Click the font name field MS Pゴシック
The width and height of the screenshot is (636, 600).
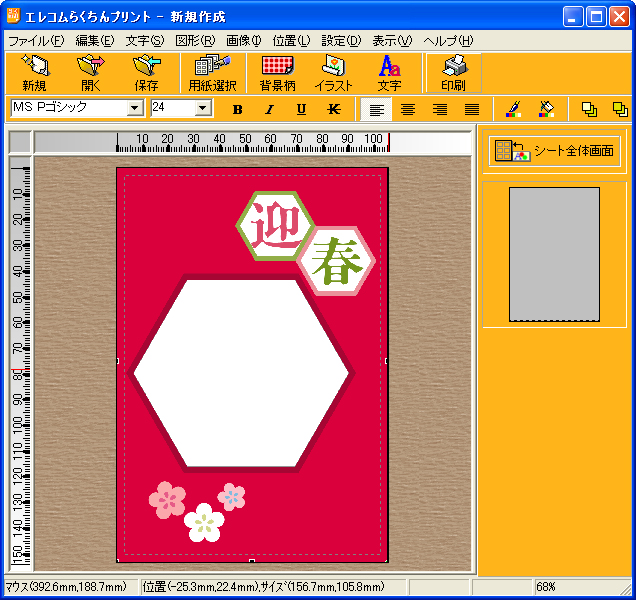pos(69,108)
